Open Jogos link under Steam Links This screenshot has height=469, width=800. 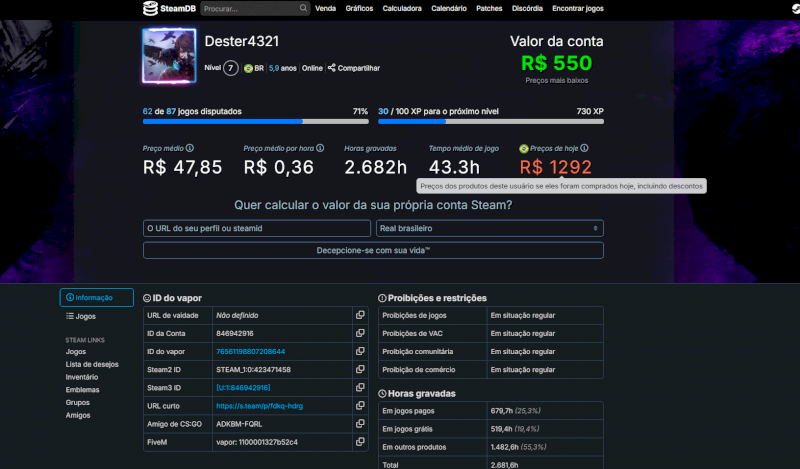[x=76, y=352]
